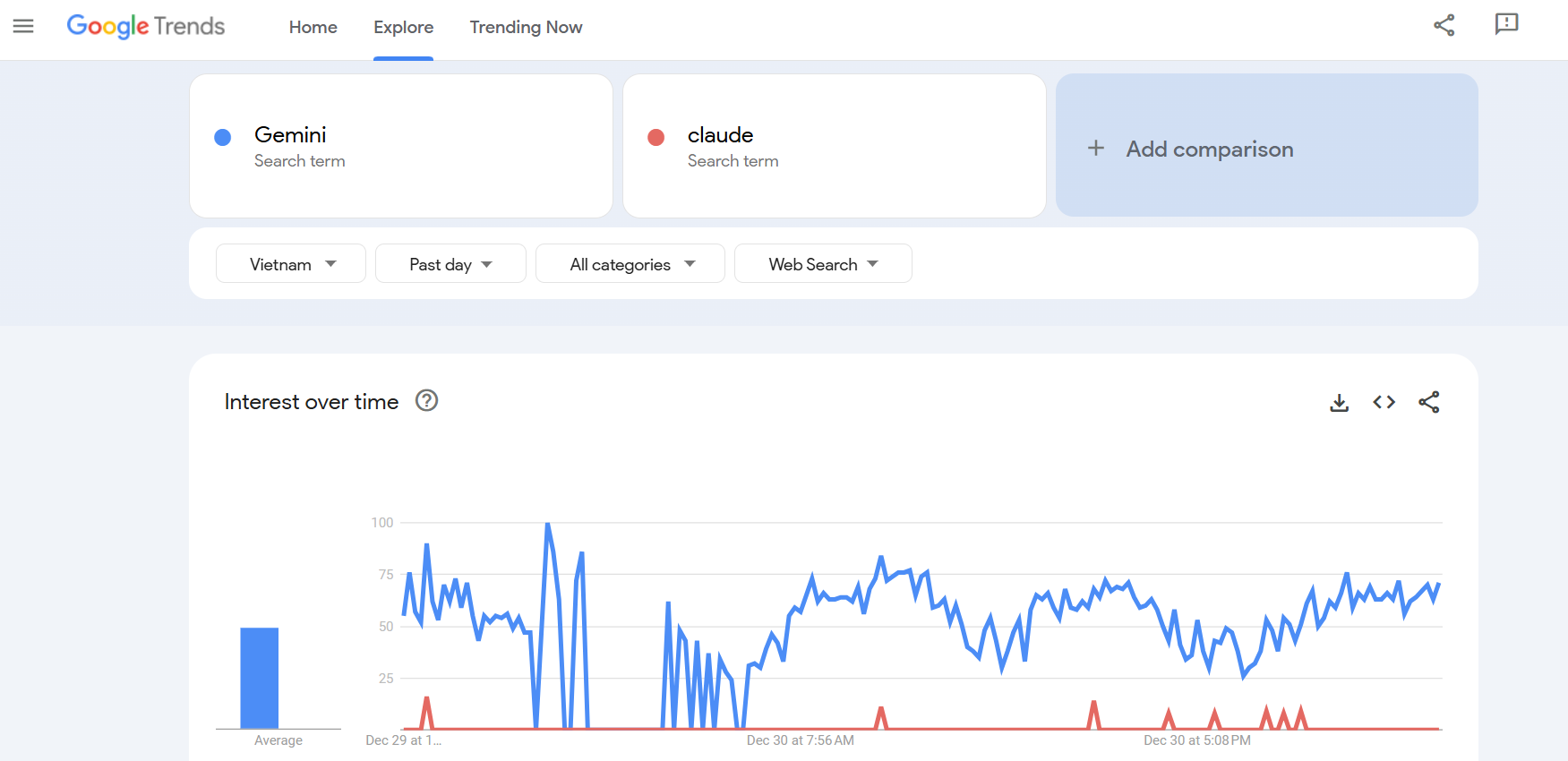Go to the Home tab
Screen dimensions: 1568x761
(x=313, y=28)
